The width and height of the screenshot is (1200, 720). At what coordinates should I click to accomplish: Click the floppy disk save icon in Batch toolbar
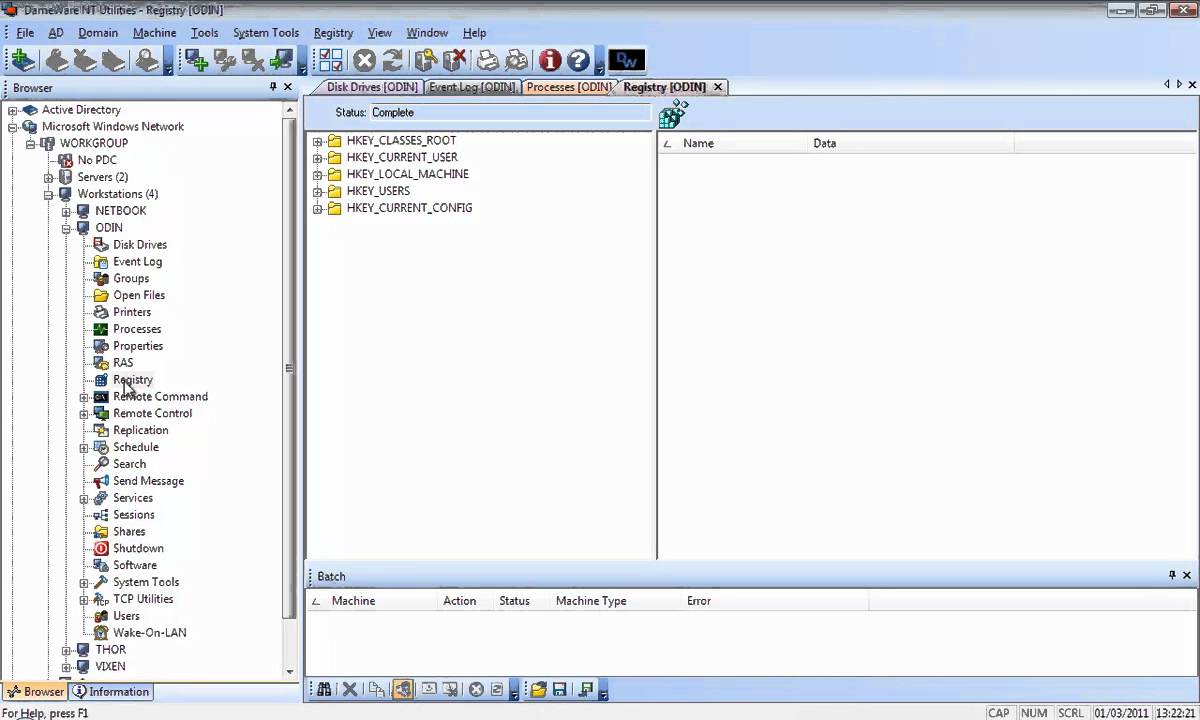click(560, 689)
